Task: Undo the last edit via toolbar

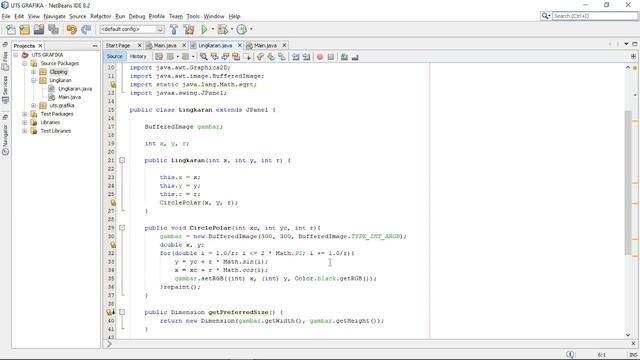Action: point(72,29)
